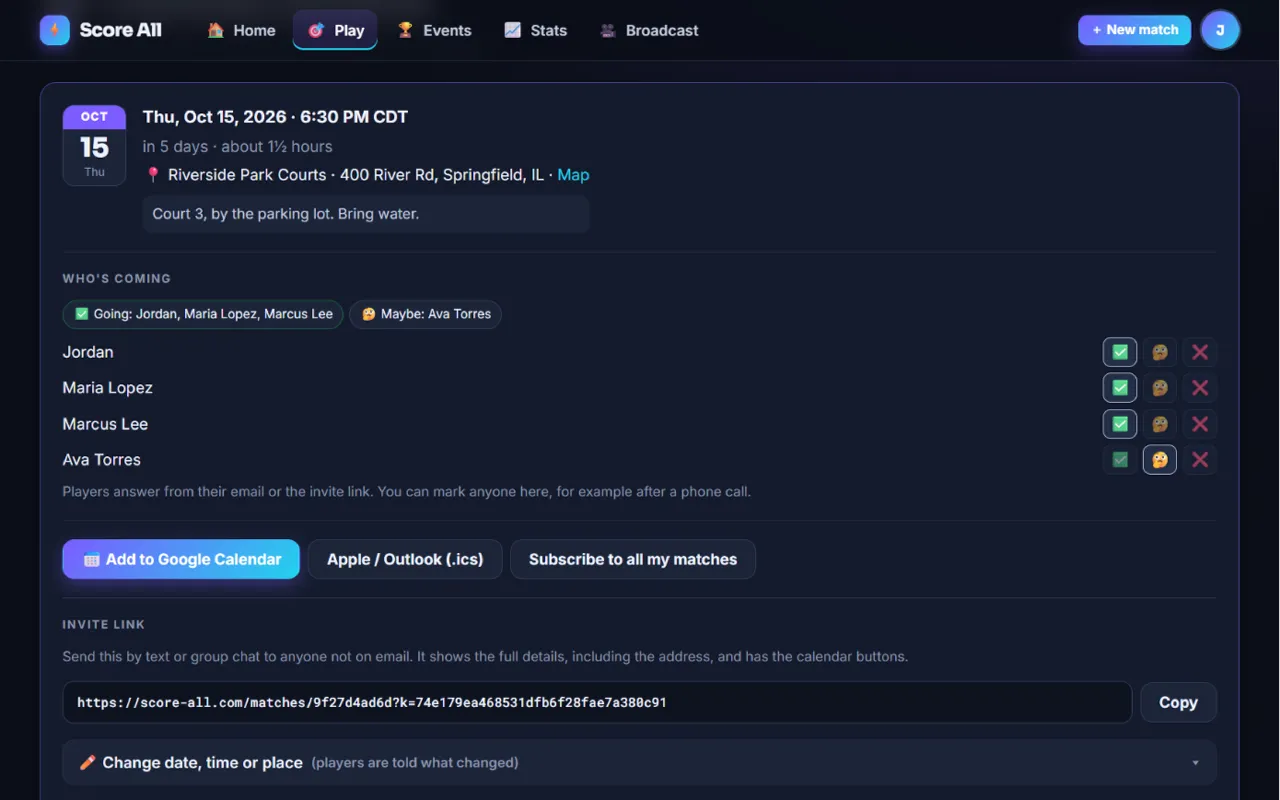Select maybe for Ava Torres
This screenshot has width=1280, height=800.
(x=1160, y=460)
